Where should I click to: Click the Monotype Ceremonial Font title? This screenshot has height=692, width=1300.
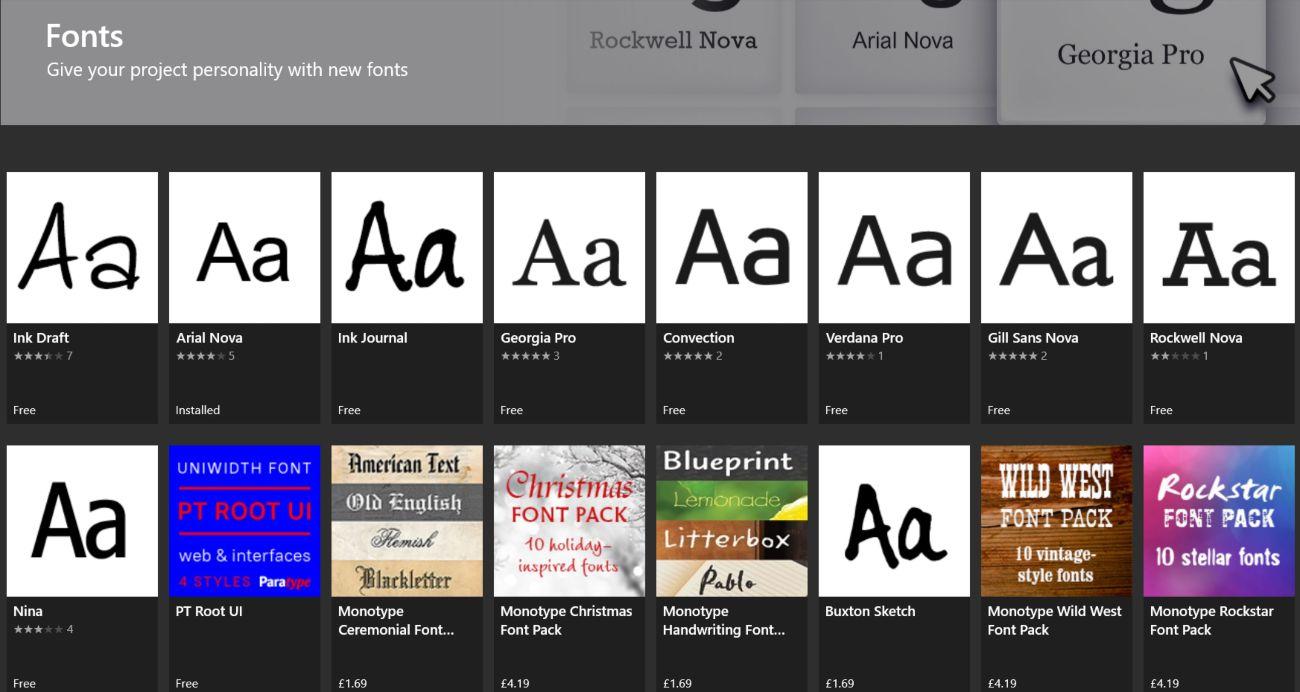point(396,621)
